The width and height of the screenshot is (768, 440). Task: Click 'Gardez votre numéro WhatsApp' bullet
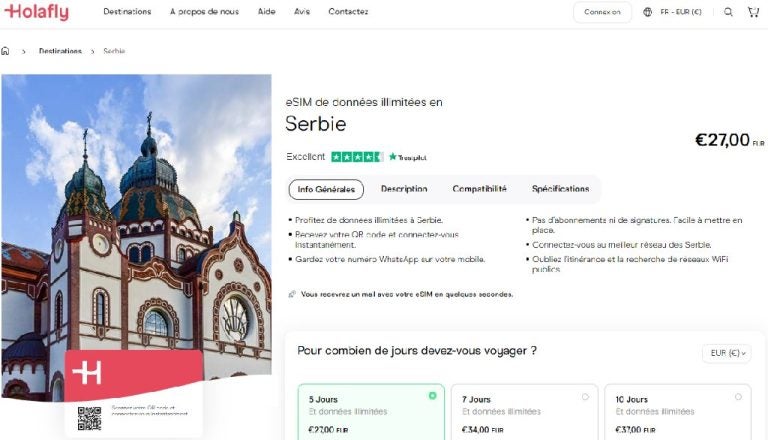(x=390, y=259)
